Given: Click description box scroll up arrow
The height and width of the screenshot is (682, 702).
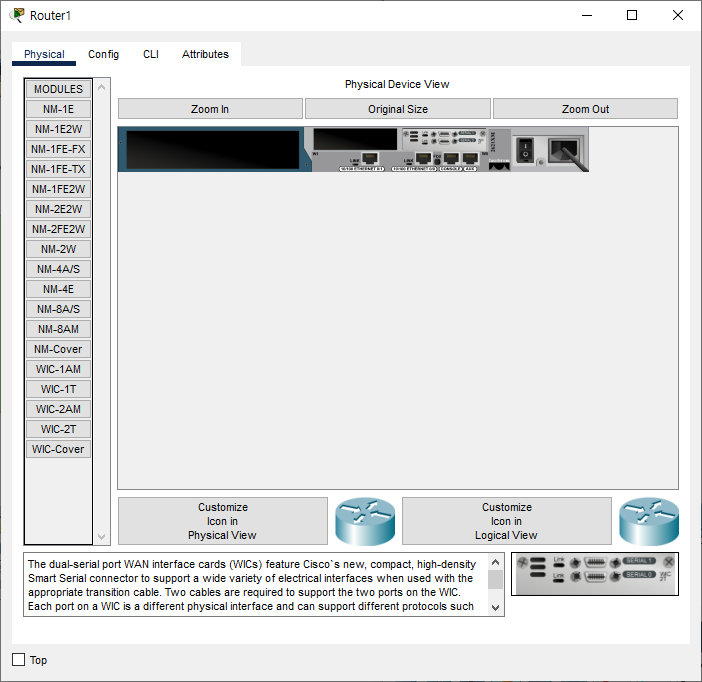Looking at the screenshot, I should coord(495,562).
